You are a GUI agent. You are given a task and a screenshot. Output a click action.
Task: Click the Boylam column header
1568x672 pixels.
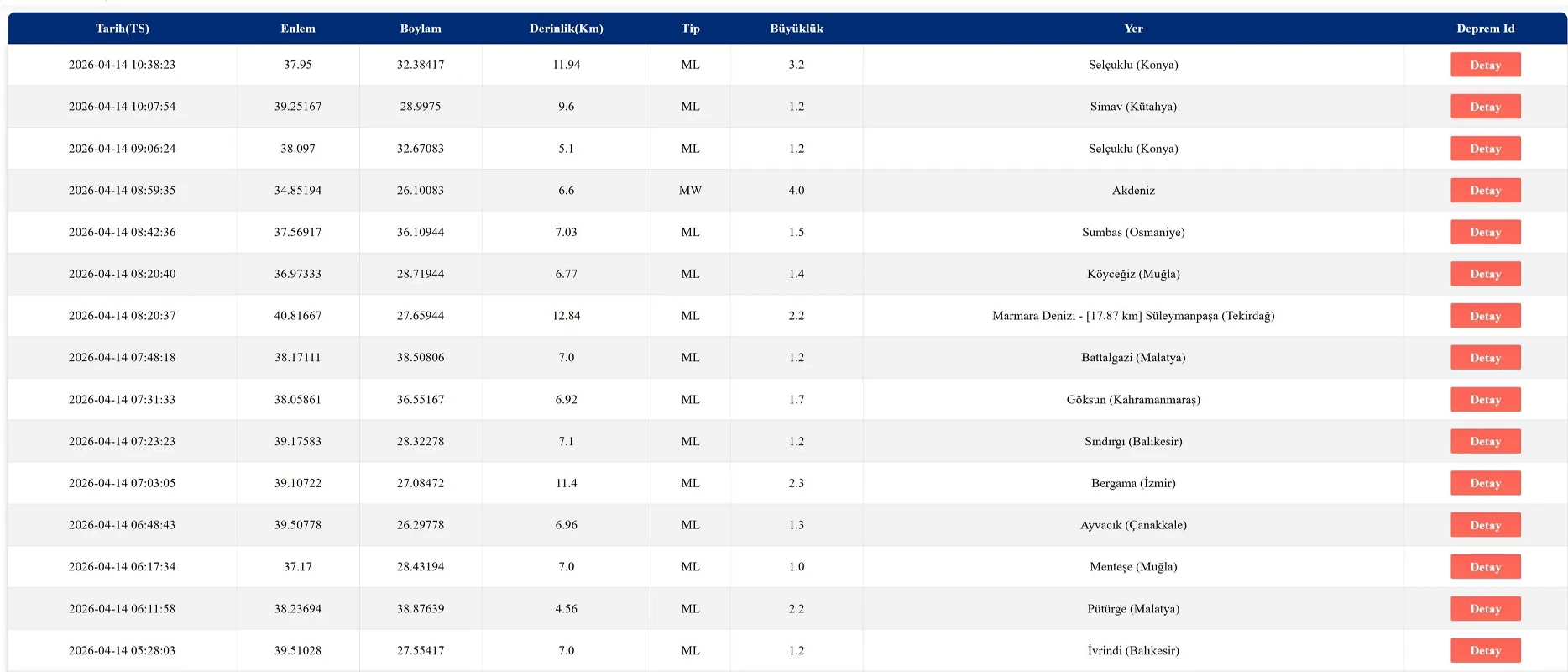(421, 29)
